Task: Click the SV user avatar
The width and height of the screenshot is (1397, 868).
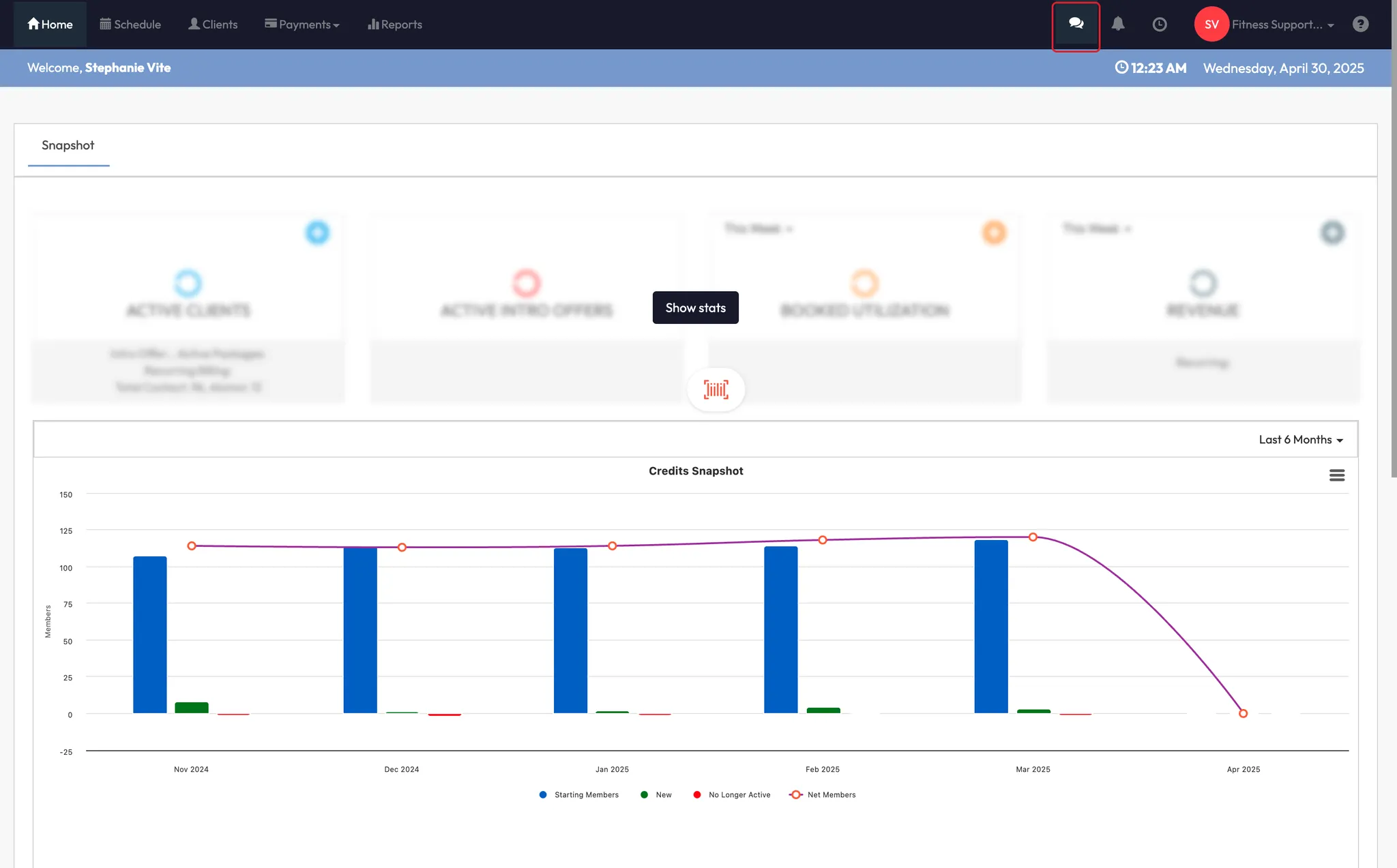Action: click(1211, 25)
